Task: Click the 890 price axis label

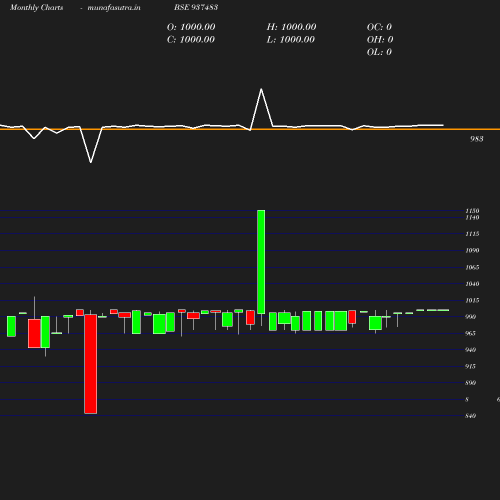Action: tap(471, 383)
